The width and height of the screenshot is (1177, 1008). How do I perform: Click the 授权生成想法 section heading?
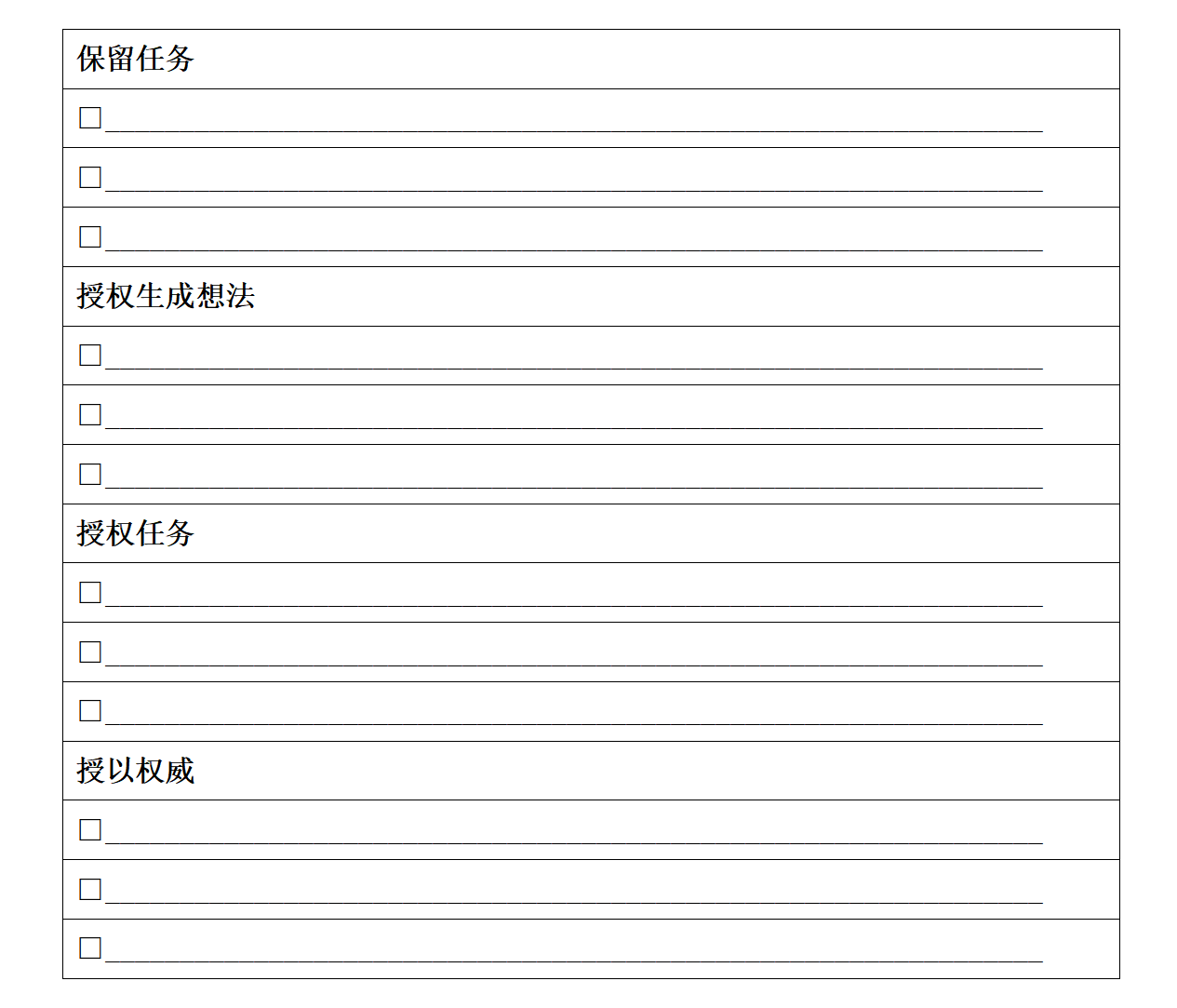point(166,296)
